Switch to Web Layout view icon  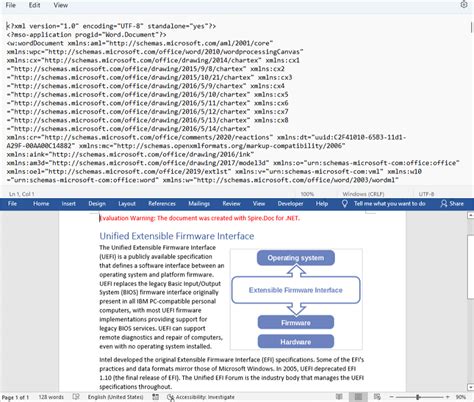click(377, 397)
